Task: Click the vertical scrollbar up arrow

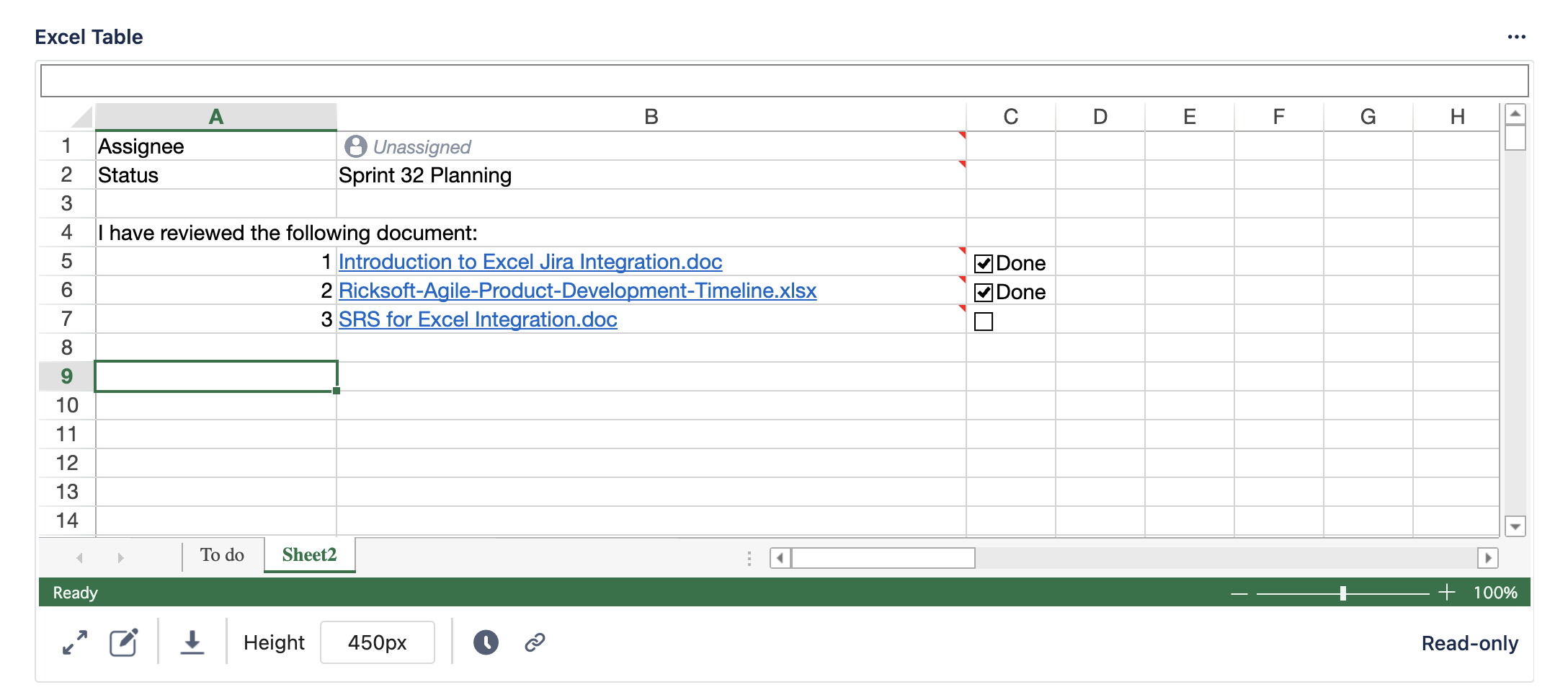Action: (1515, 114)
